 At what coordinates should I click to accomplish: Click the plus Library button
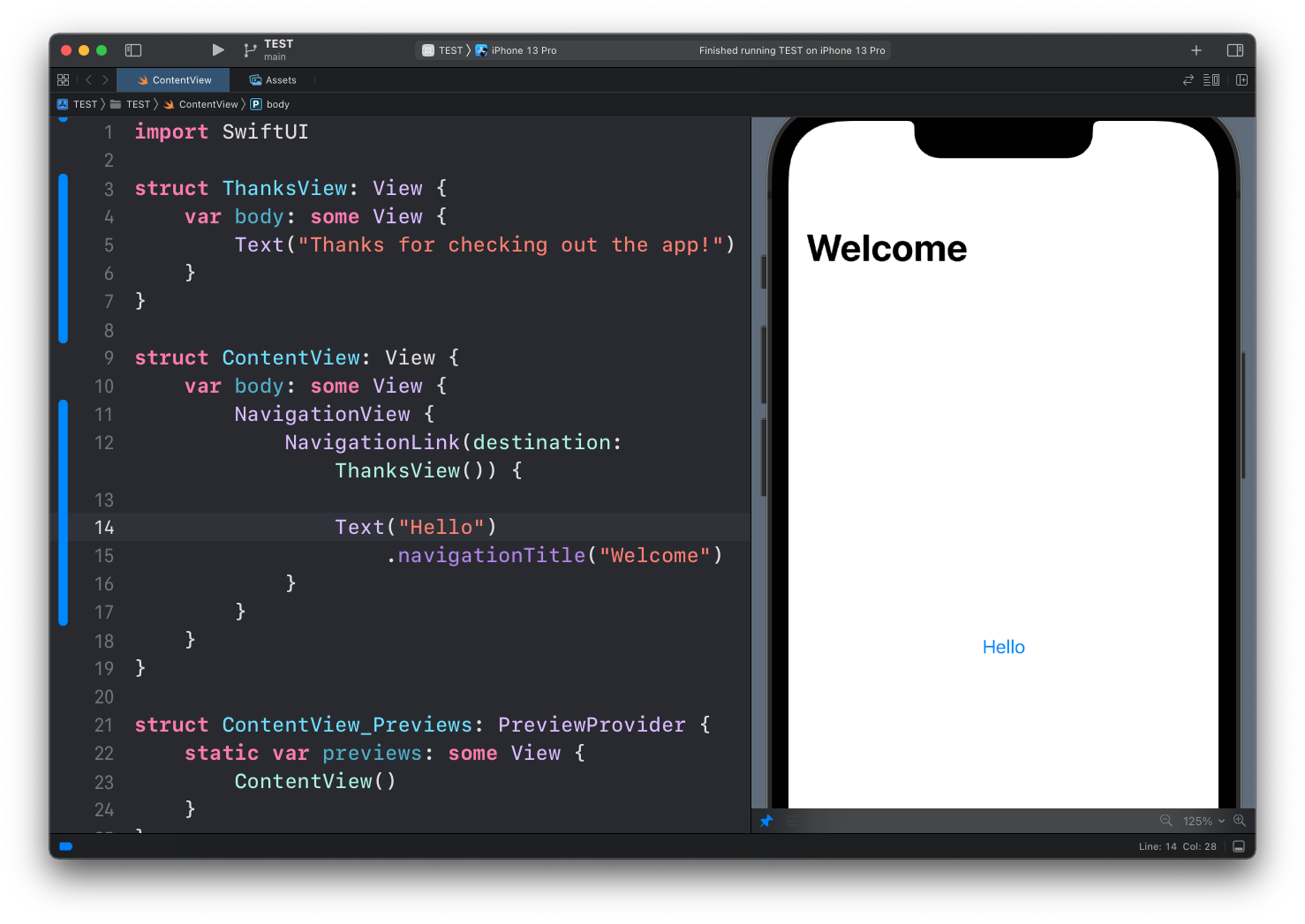pyautogui.click(x=1196, y=50)
